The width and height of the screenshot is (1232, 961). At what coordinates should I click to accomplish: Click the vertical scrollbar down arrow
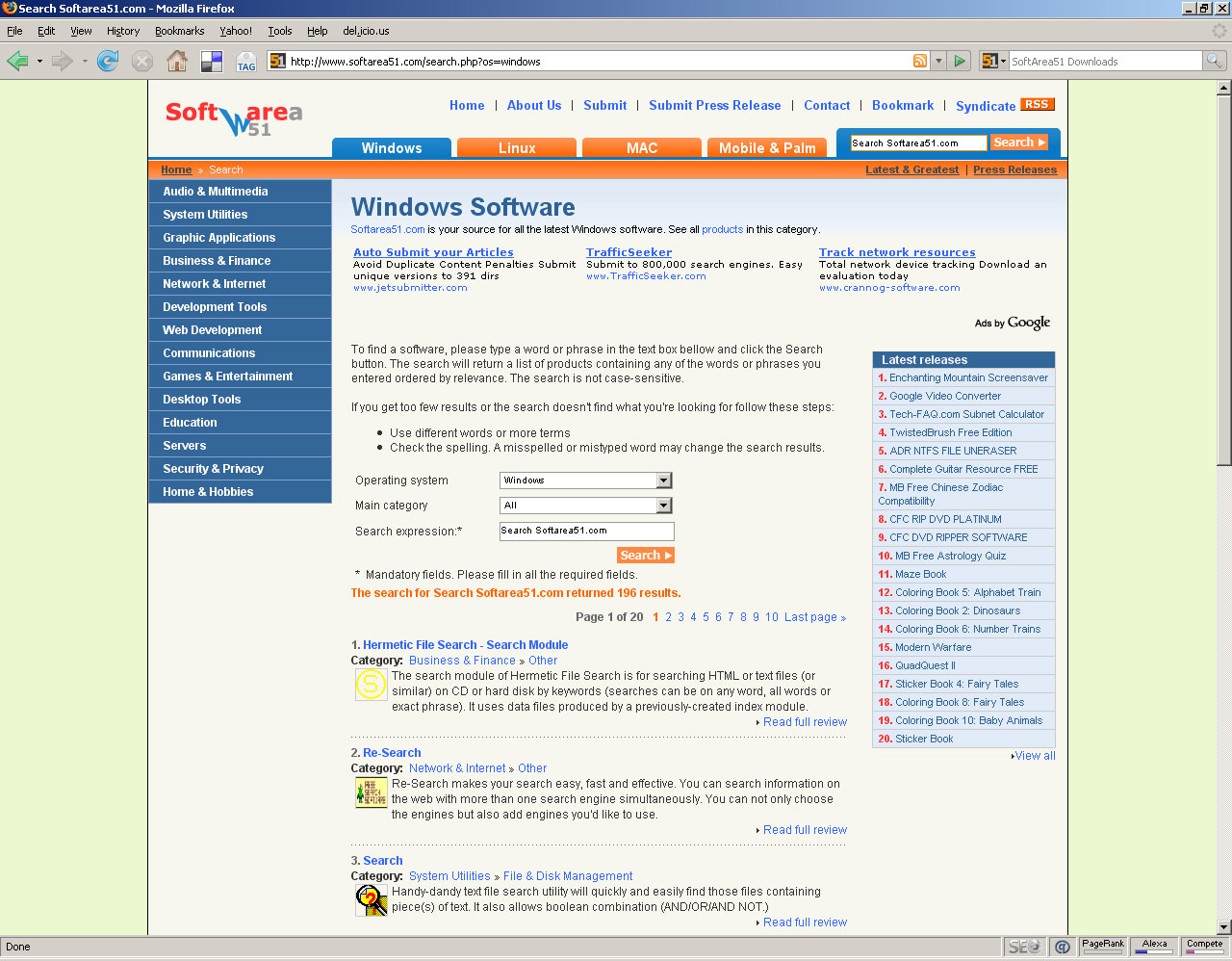pyautogui.click(x=1223, y=928)
